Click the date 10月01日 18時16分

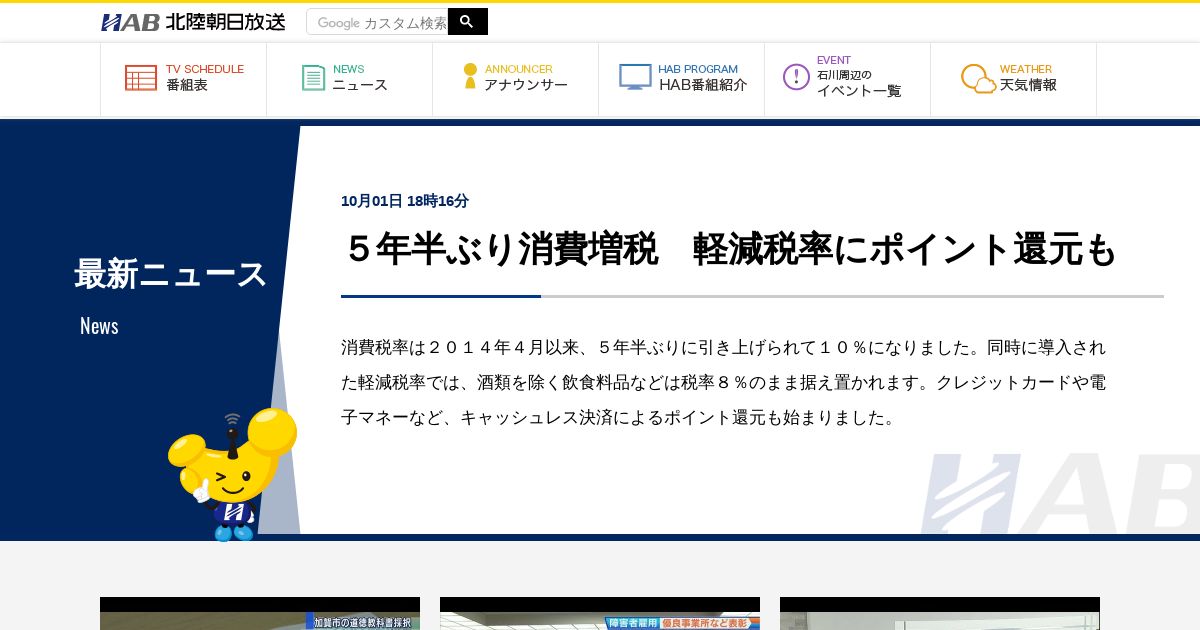click(x=405, y=201)
